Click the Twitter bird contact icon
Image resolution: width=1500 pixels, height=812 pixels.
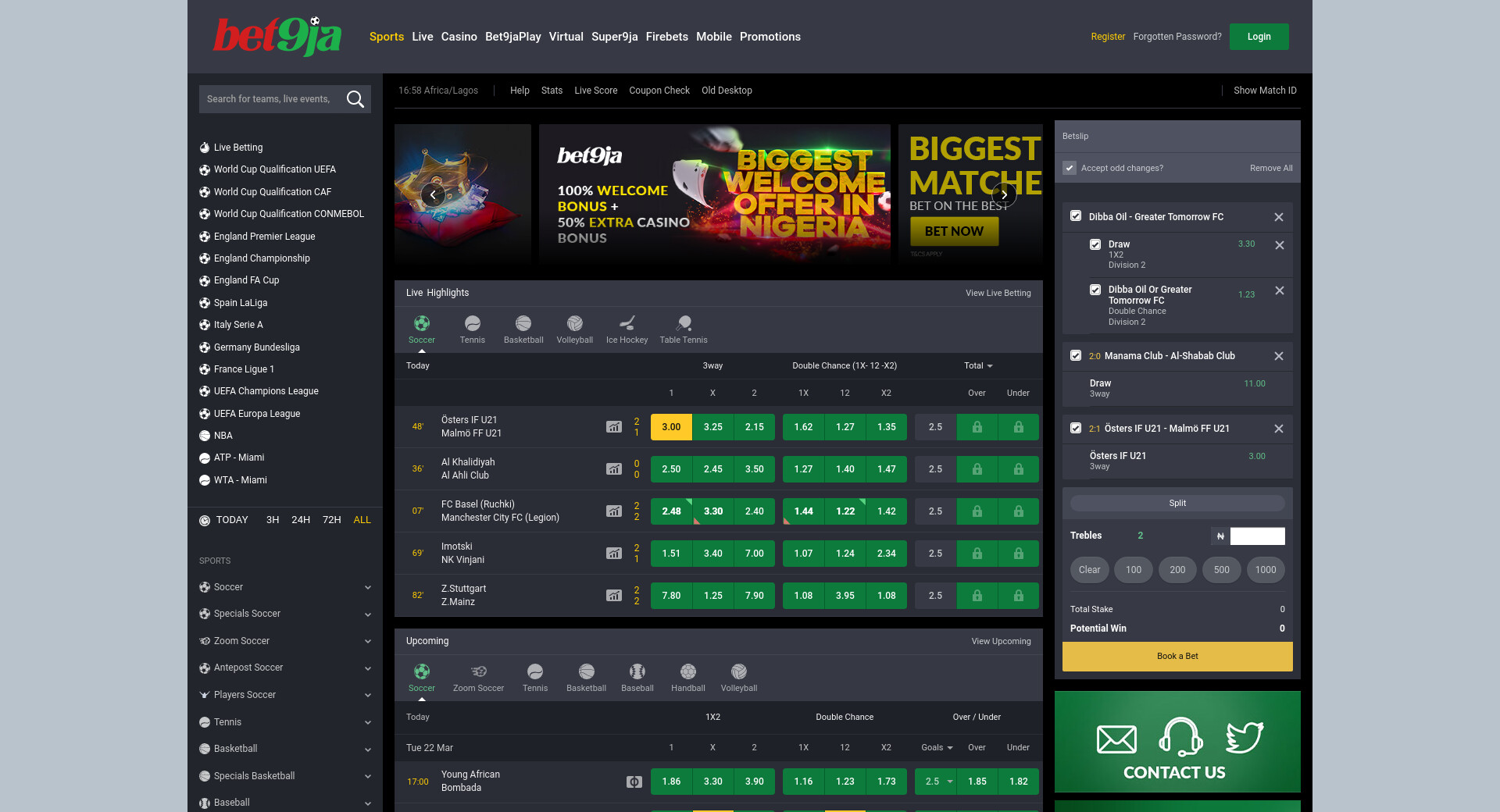[x=1244, y=738]
